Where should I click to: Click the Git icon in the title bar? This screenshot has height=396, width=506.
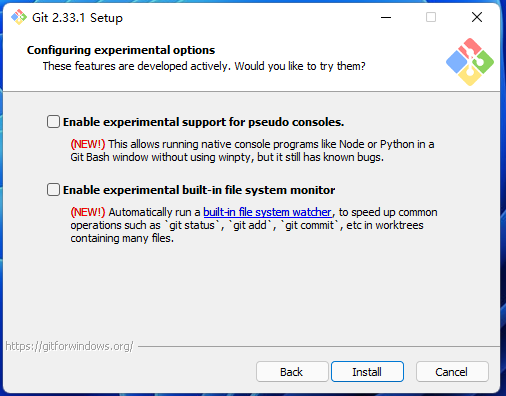[19, 17]
